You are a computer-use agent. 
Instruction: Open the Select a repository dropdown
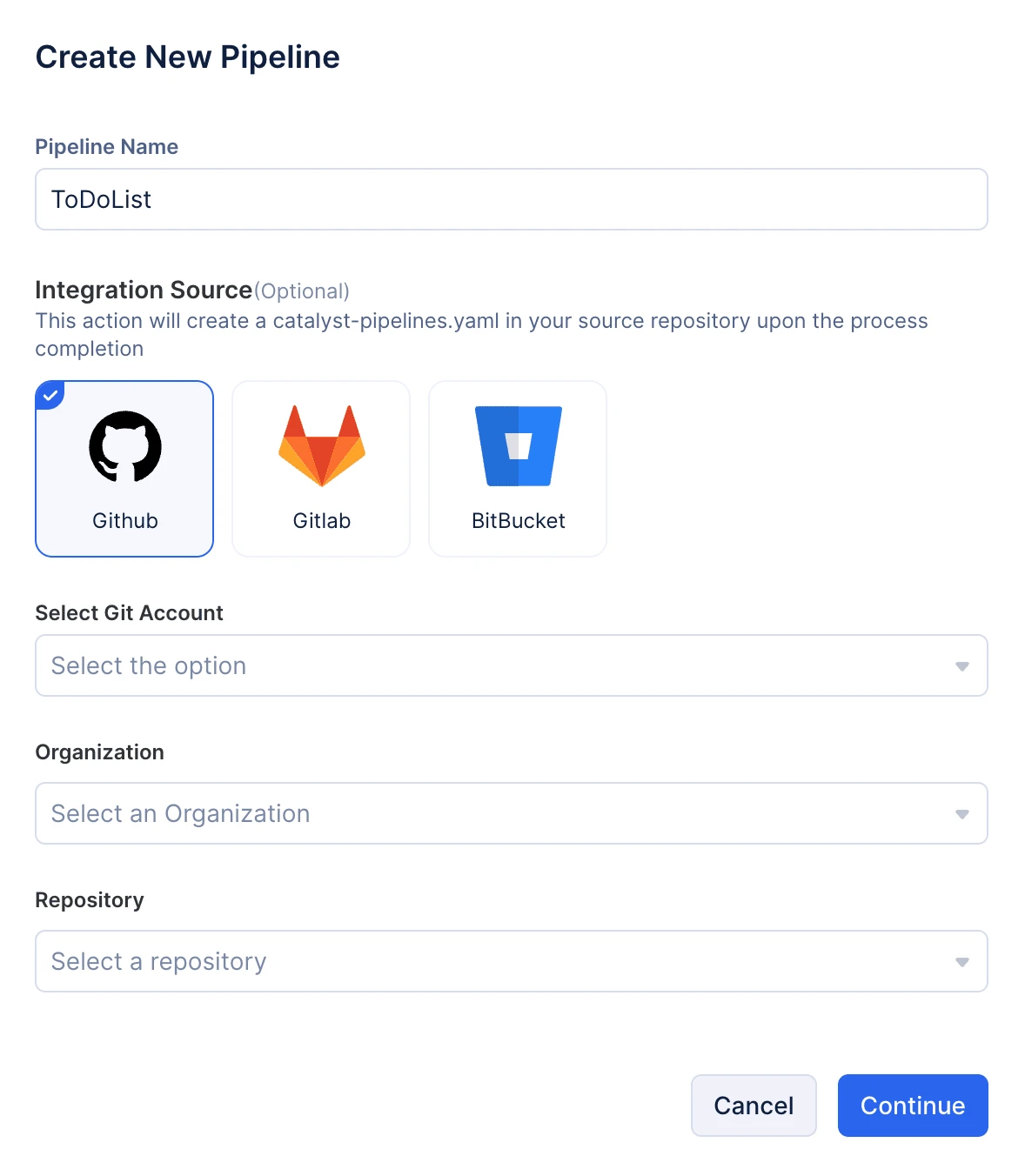(x=512, y=961)
